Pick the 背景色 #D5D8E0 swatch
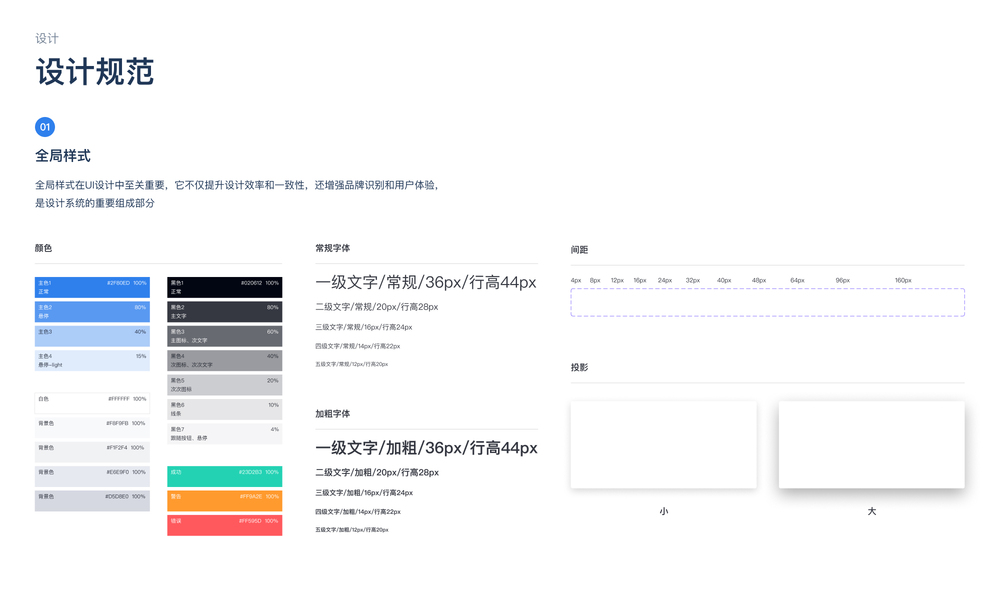 (92, 501)
